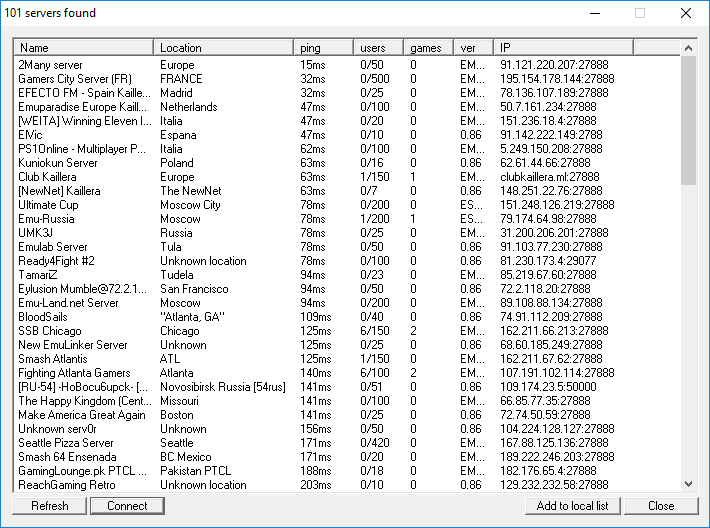Select SSB Chicago server
The width and height of the screenshot is (710, 528).
click(347, 331)
